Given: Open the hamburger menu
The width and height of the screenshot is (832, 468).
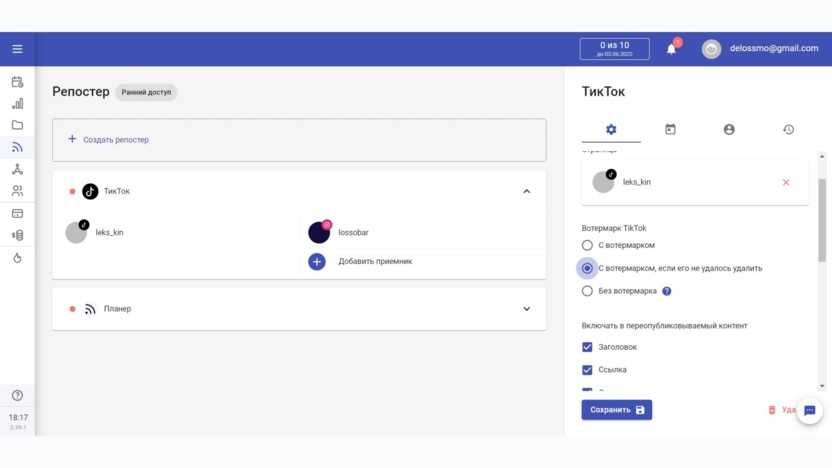Looking at the screenshot, I should 17,49.
